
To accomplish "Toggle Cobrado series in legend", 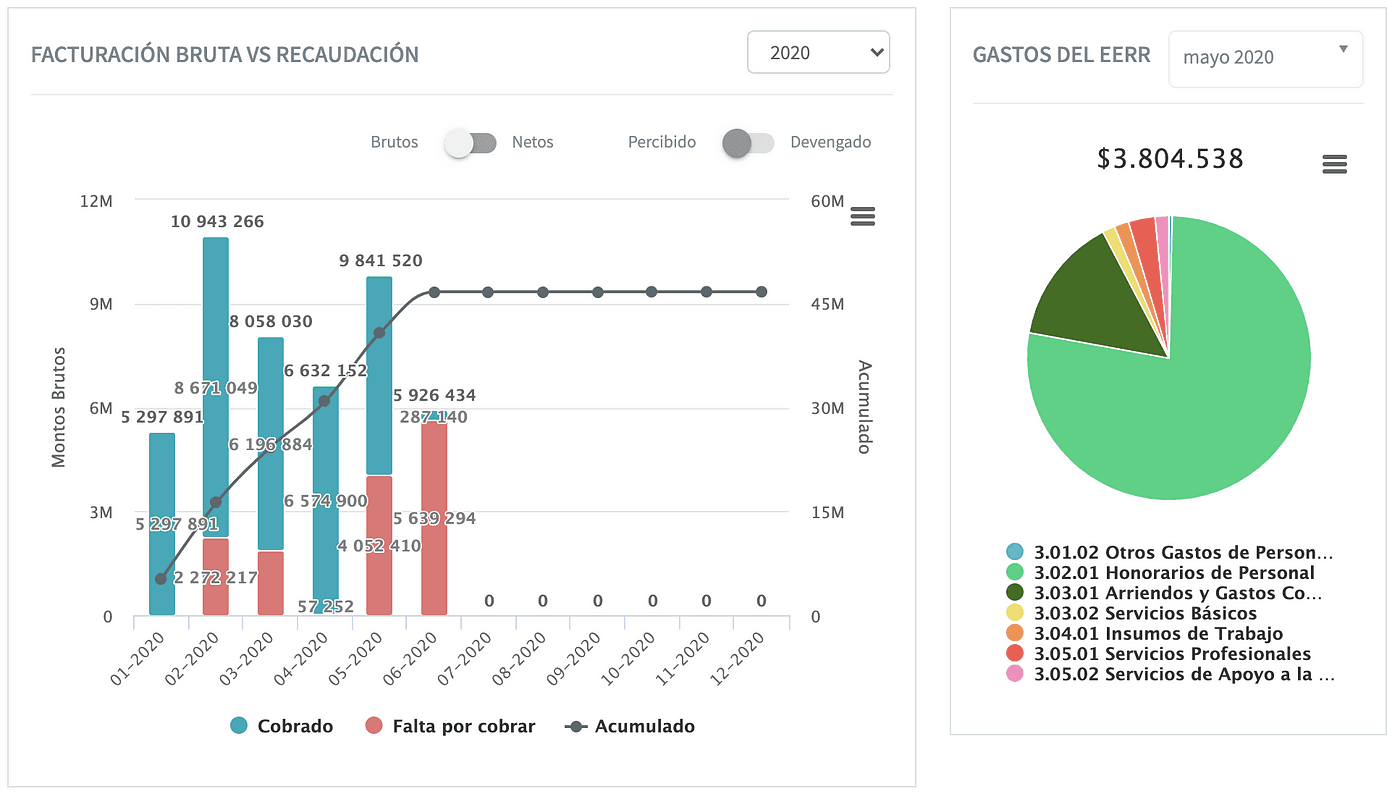I will [281, 726].
